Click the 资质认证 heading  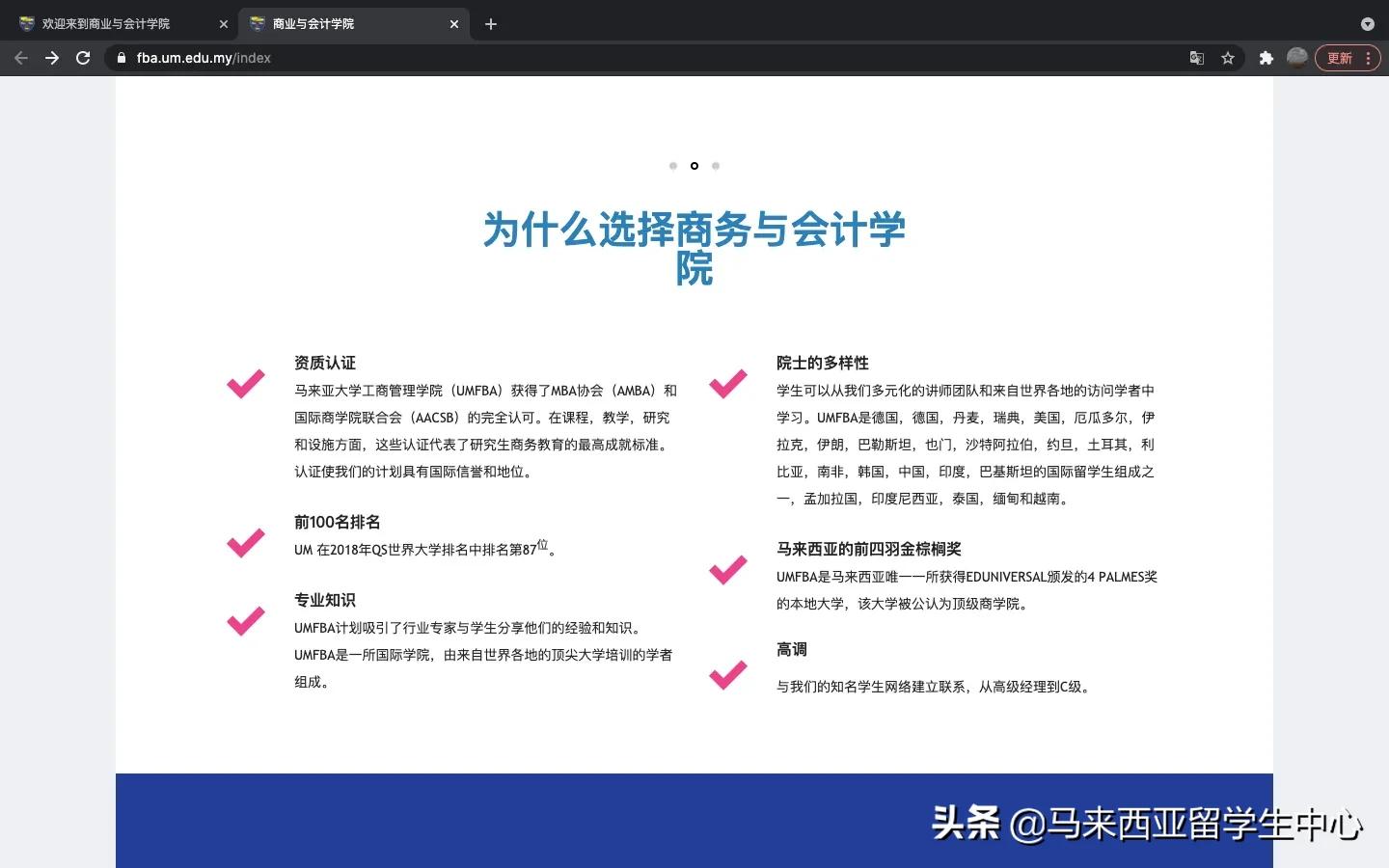[x=325, y=363]
